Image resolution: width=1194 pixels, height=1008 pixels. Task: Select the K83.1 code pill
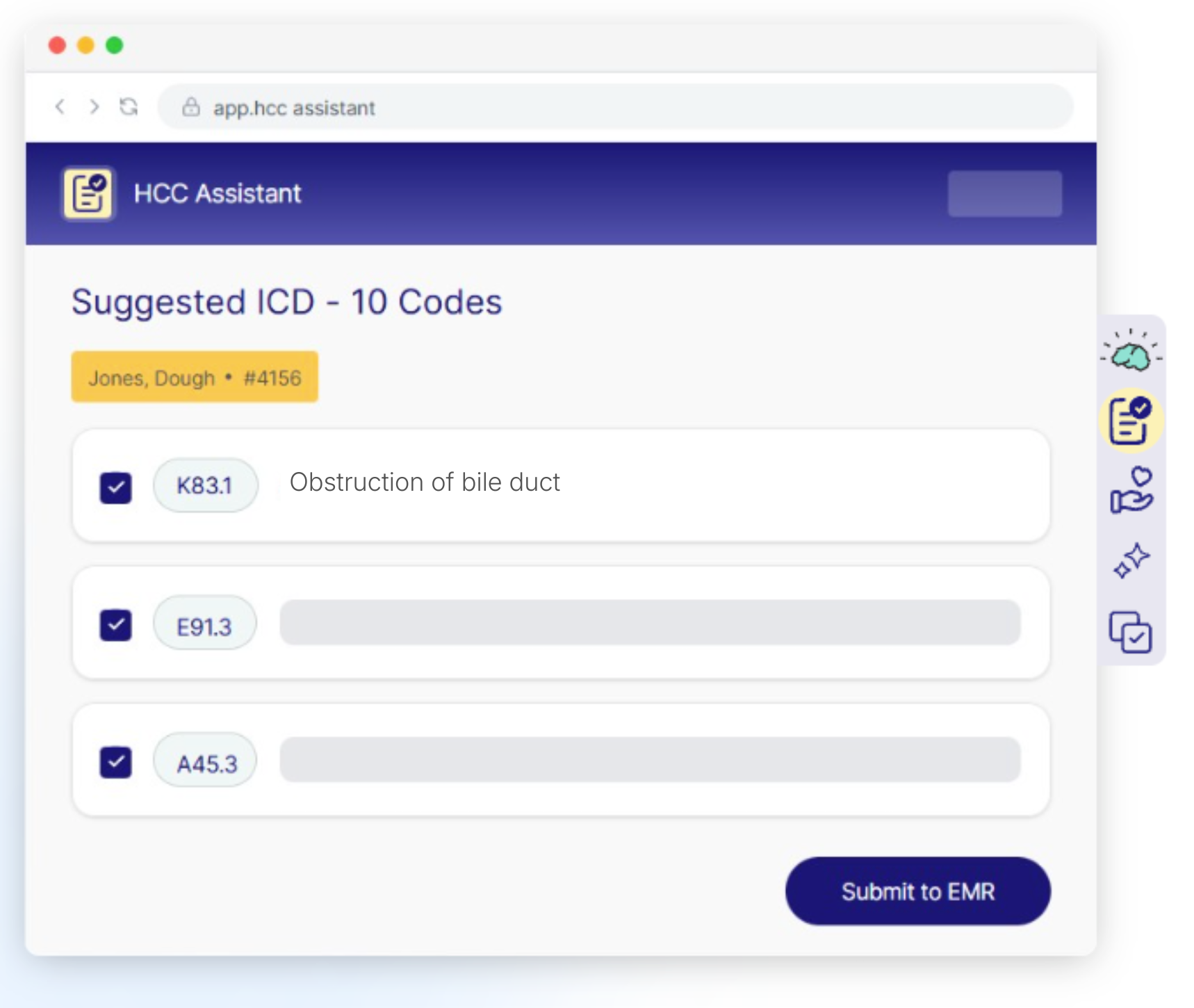click(205, 485)
